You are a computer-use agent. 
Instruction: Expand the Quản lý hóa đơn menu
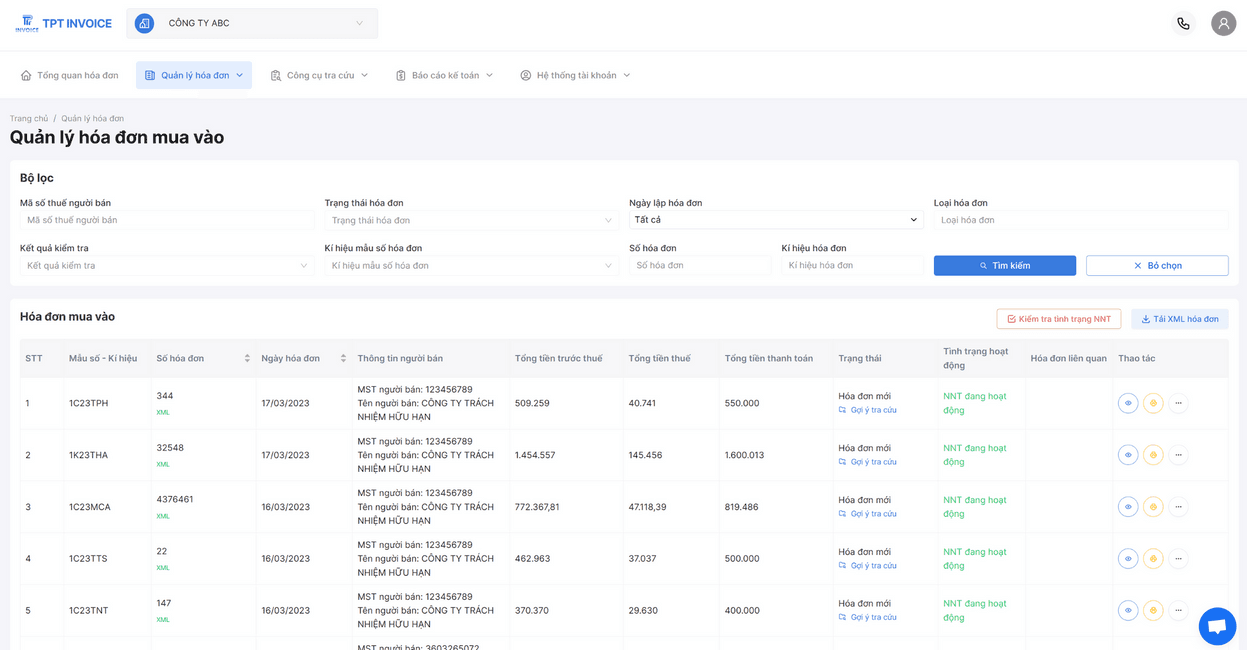click(x=194, y=75)
